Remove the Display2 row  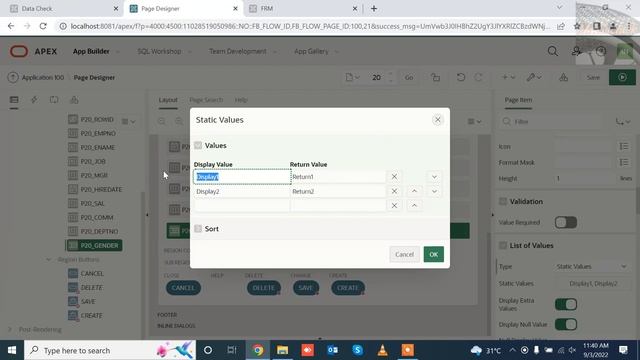(394, 191)
